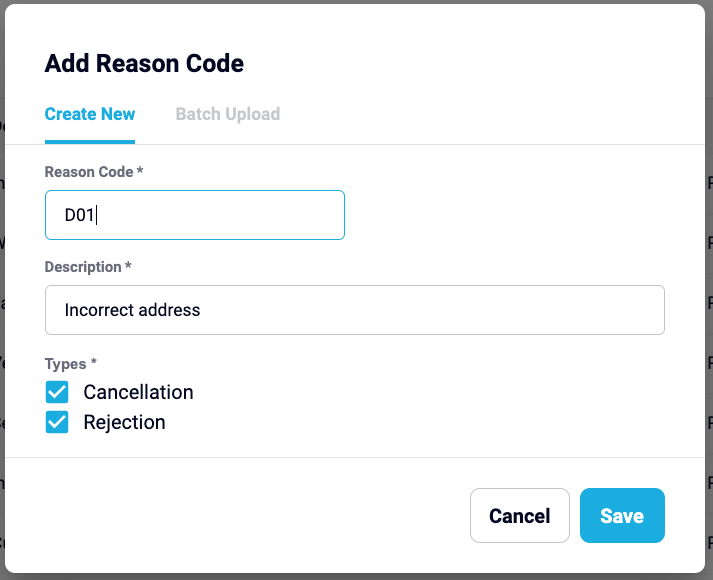Click into the Description text field
Screen dimensions: 713x580
tap(355, 310)
